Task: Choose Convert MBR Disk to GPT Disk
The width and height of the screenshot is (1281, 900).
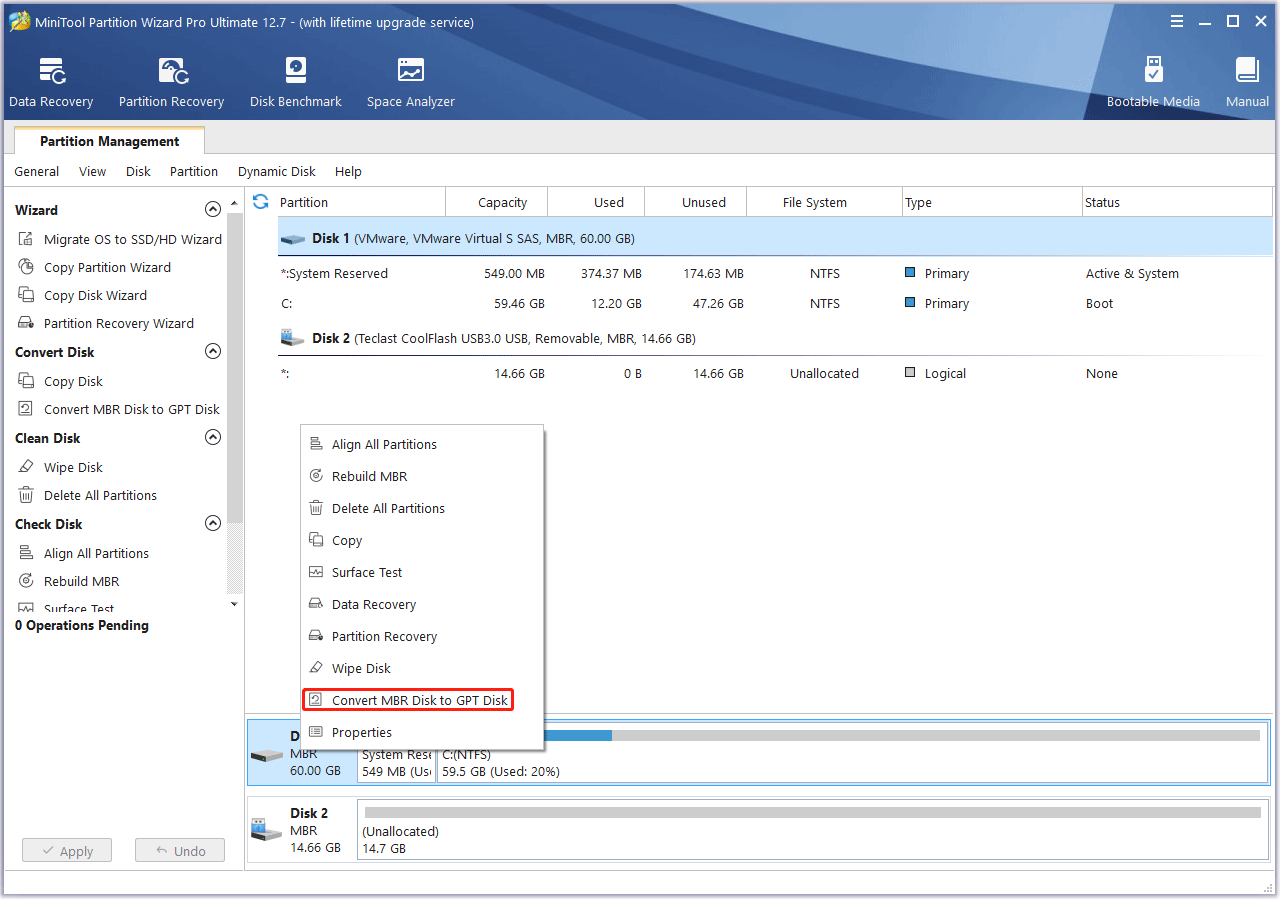Action: pyautogui.click(x=408, y=700)
